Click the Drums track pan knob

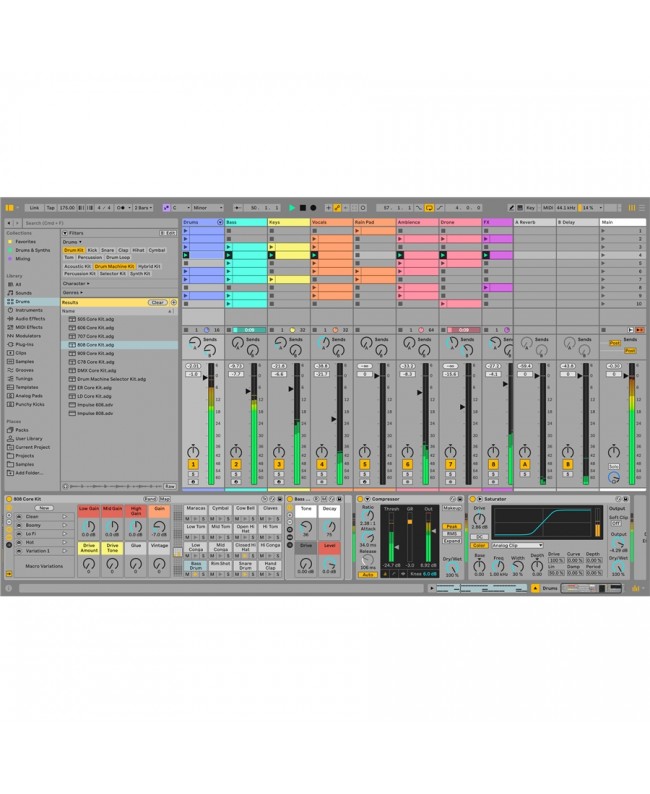pyautogui.click(x=193, y=451)
